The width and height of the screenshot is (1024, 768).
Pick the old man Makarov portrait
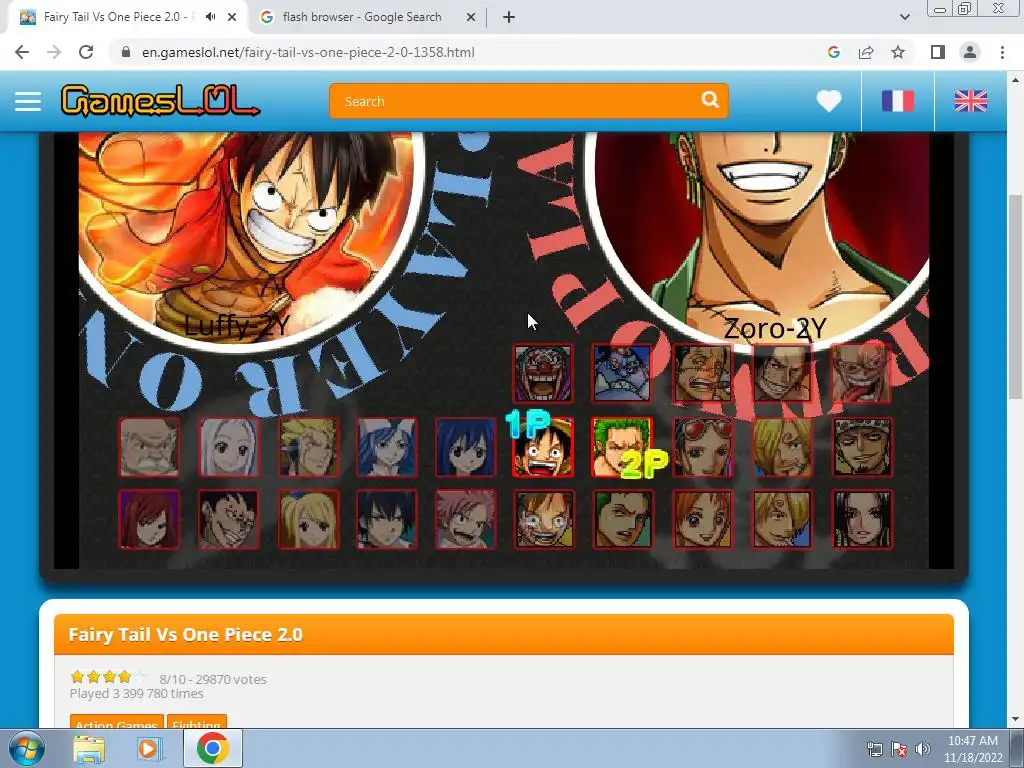tap(149, 447)
